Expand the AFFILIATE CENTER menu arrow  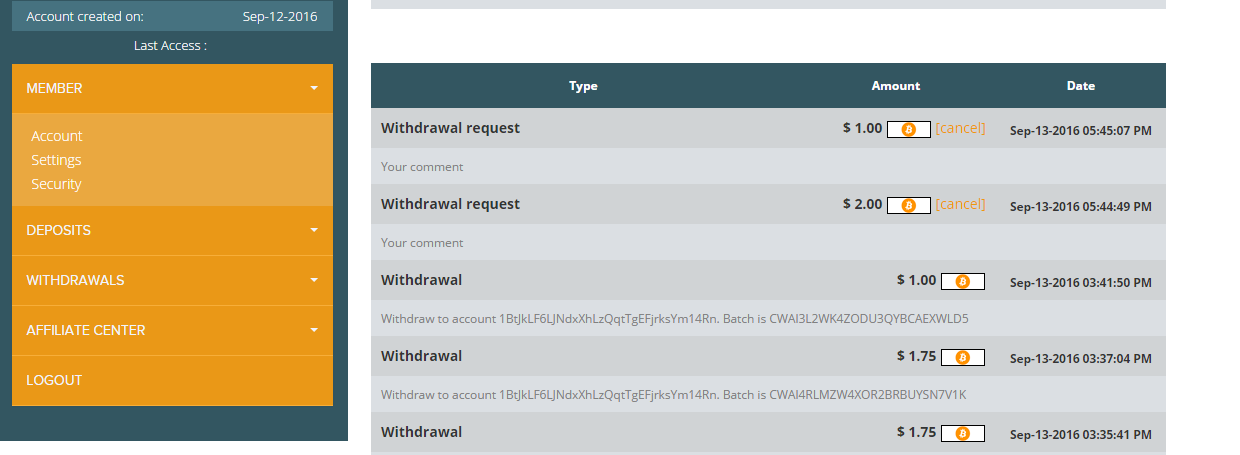click(314, 330)
